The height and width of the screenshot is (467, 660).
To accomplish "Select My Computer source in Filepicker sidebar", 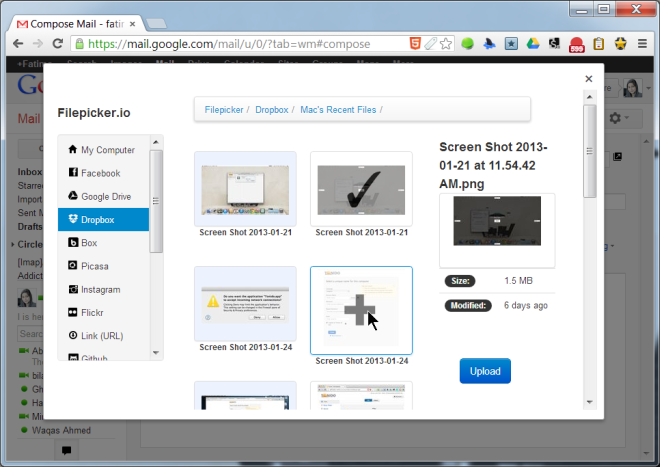I will 104,150.
